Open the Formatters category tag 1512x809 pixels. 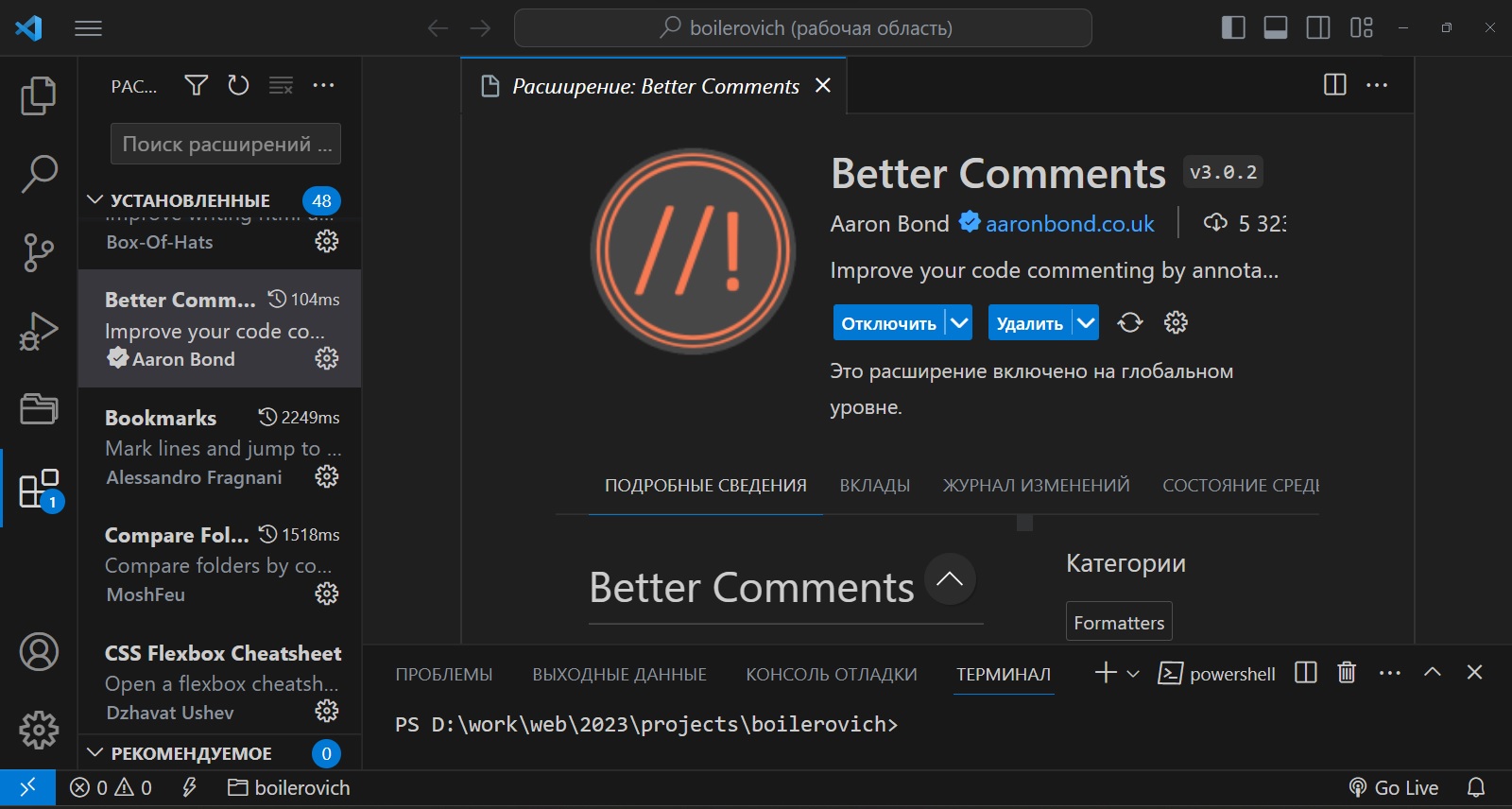1119,623
